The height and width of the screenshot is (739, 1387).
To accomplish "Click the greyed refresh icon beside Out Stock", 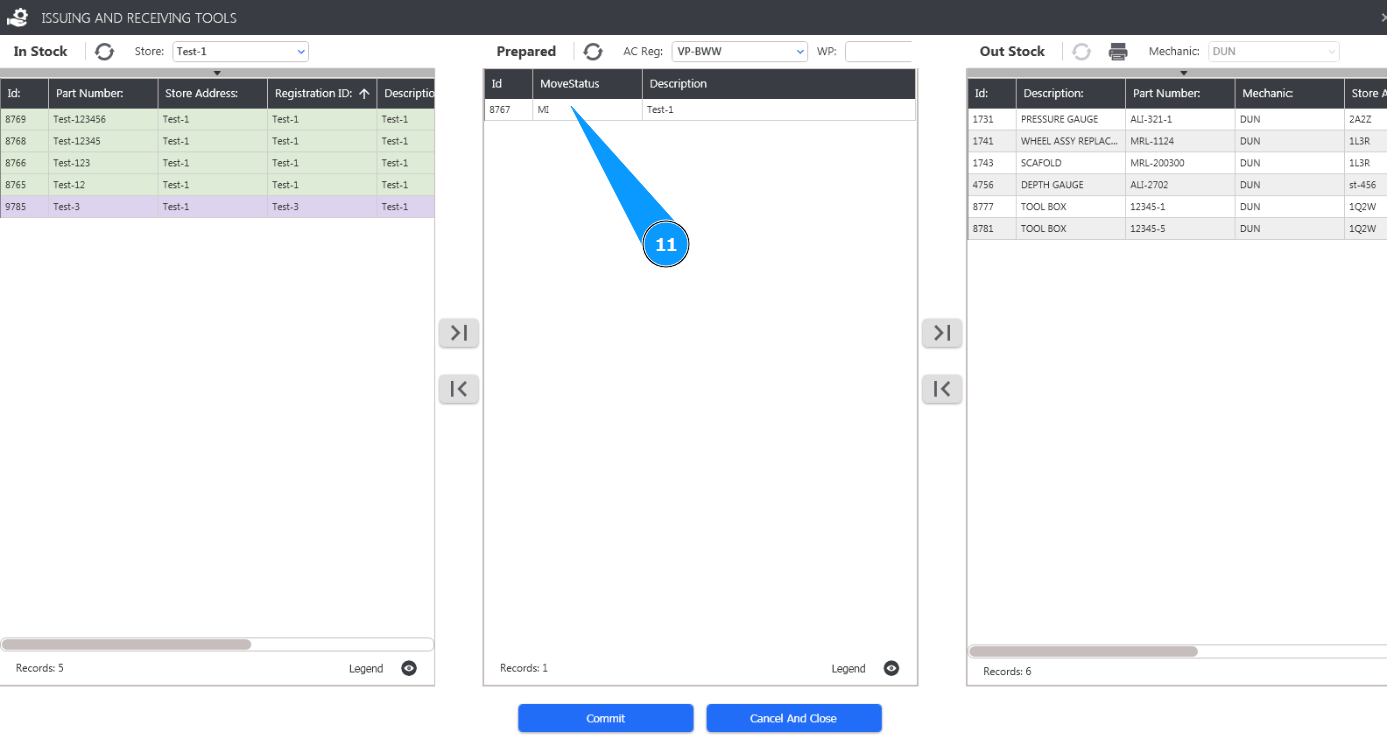I will point(1082,51).
